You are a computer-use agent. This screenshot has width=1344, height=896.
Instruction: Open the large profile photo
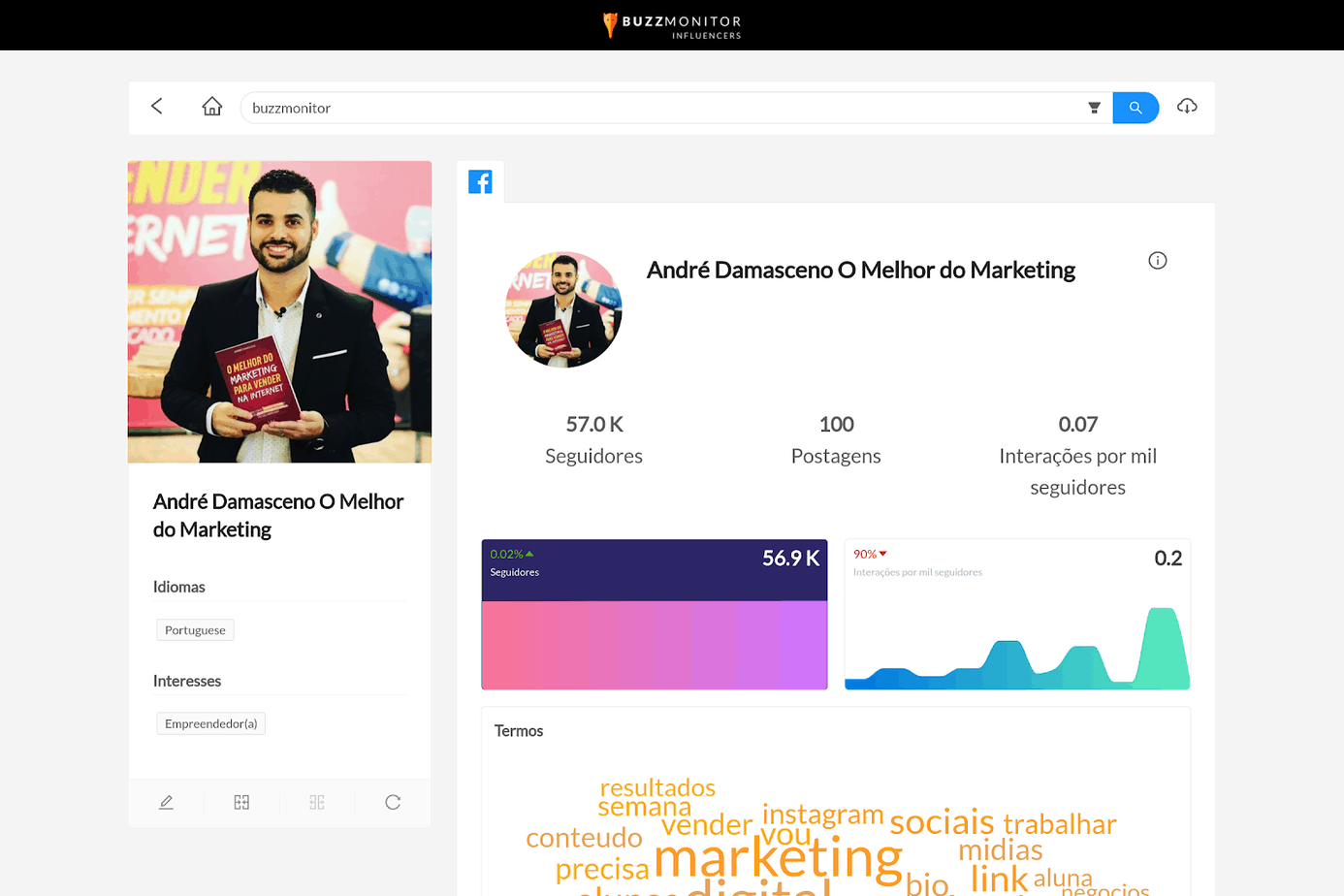pyautogui.click(x=279, y=311)
